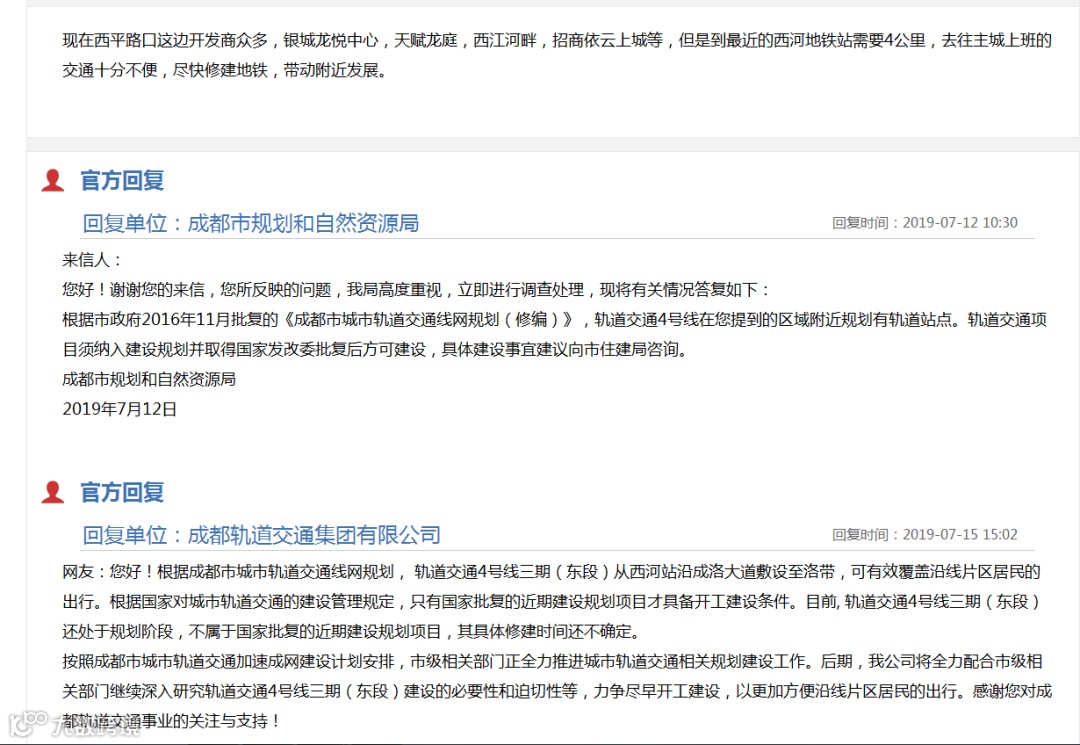Click the line starting 交通十分不便

[225, 70]
